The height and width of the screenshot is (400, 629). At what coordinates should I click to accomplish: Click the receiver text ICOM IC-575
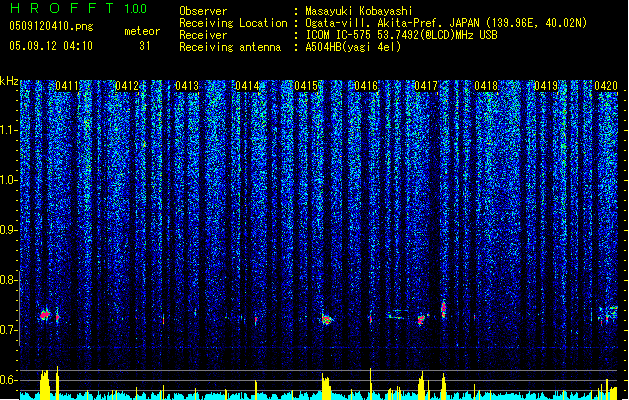(338, 35)
